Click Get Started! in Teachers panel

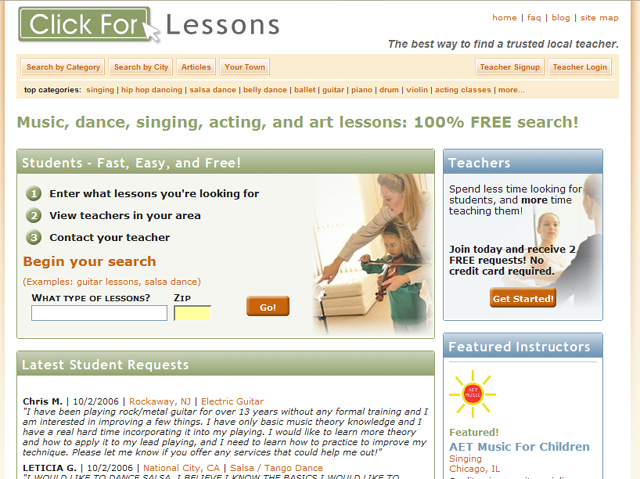point(523,298)
